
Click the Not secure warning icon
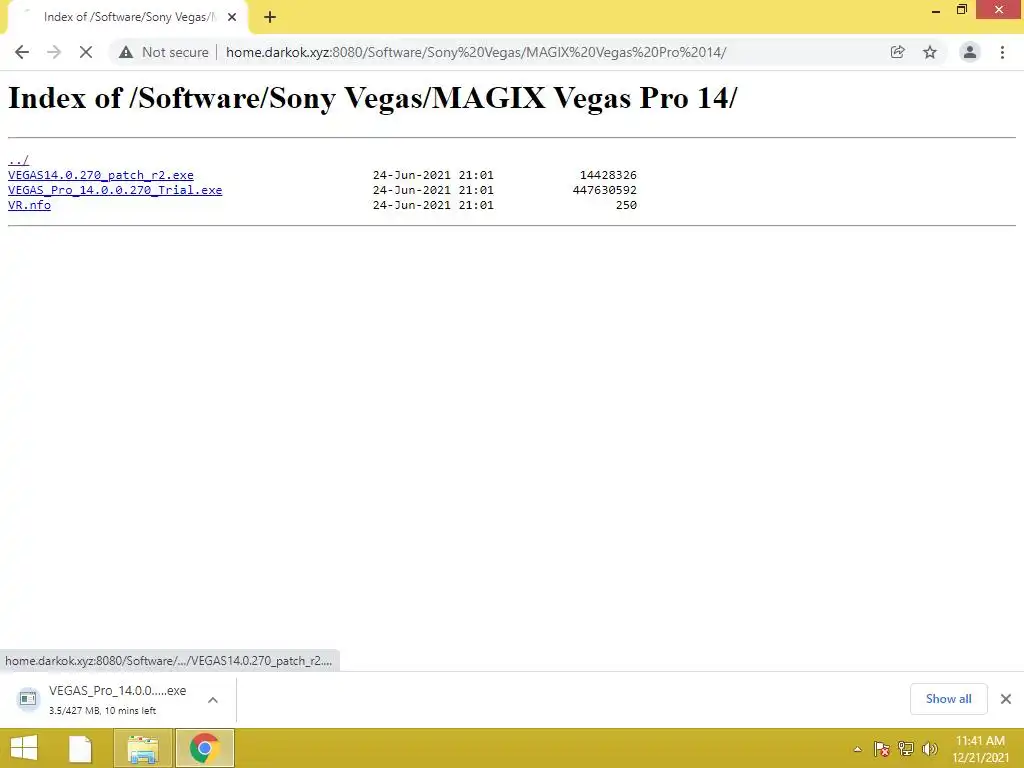click(126, 52)
